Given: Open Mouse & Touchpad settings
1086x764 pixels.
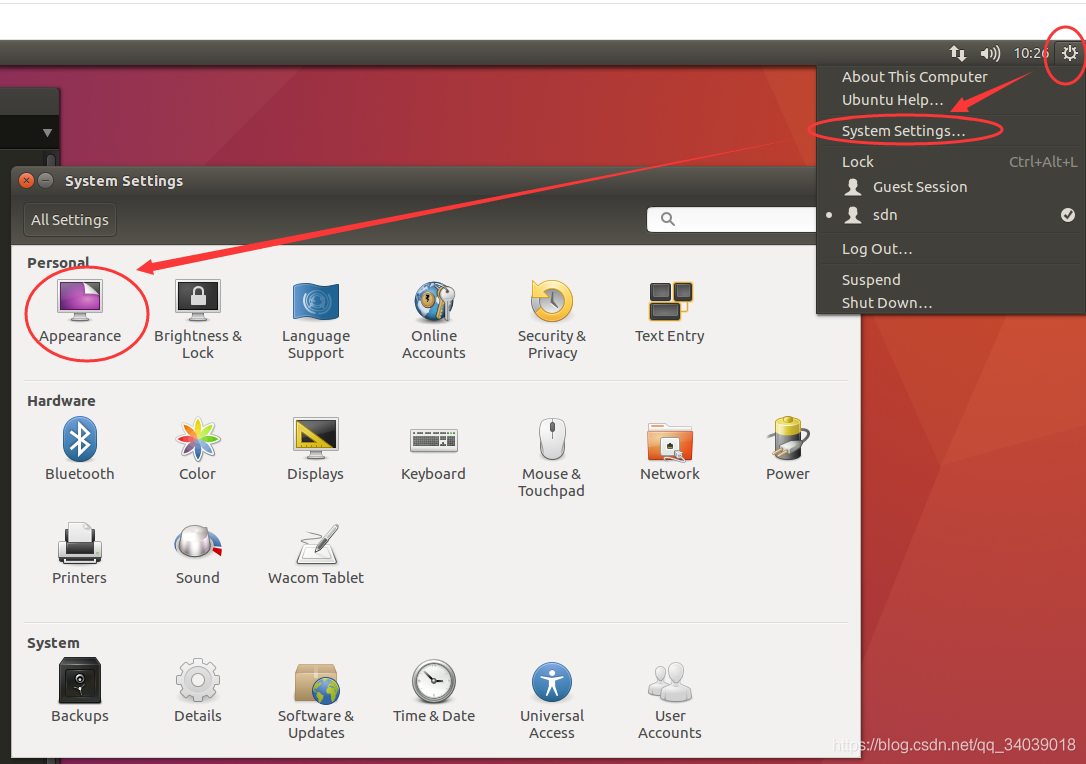Looking at the screenshot, I should coord(552,457).
